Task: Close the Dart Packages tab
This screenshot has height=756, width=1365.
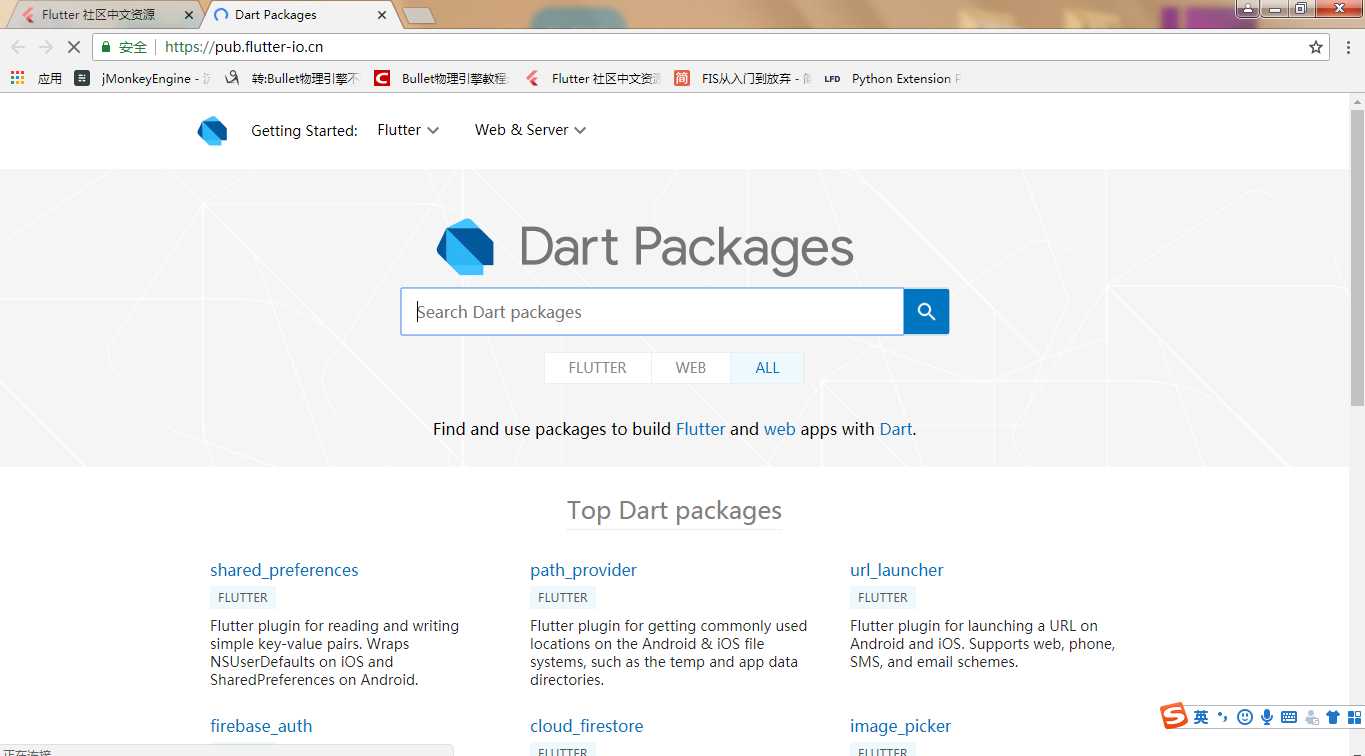Action: coord(382,15)
